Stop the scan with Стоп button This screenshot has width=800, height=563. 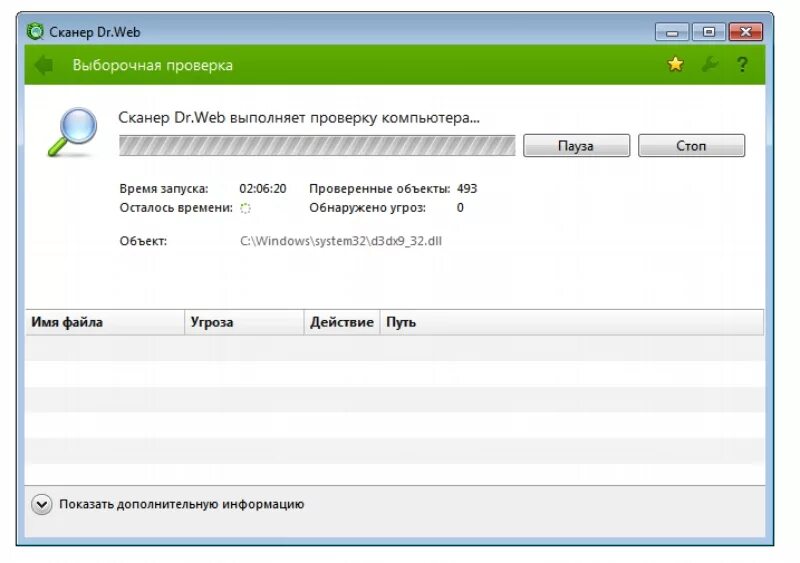(x=691, y=146)
